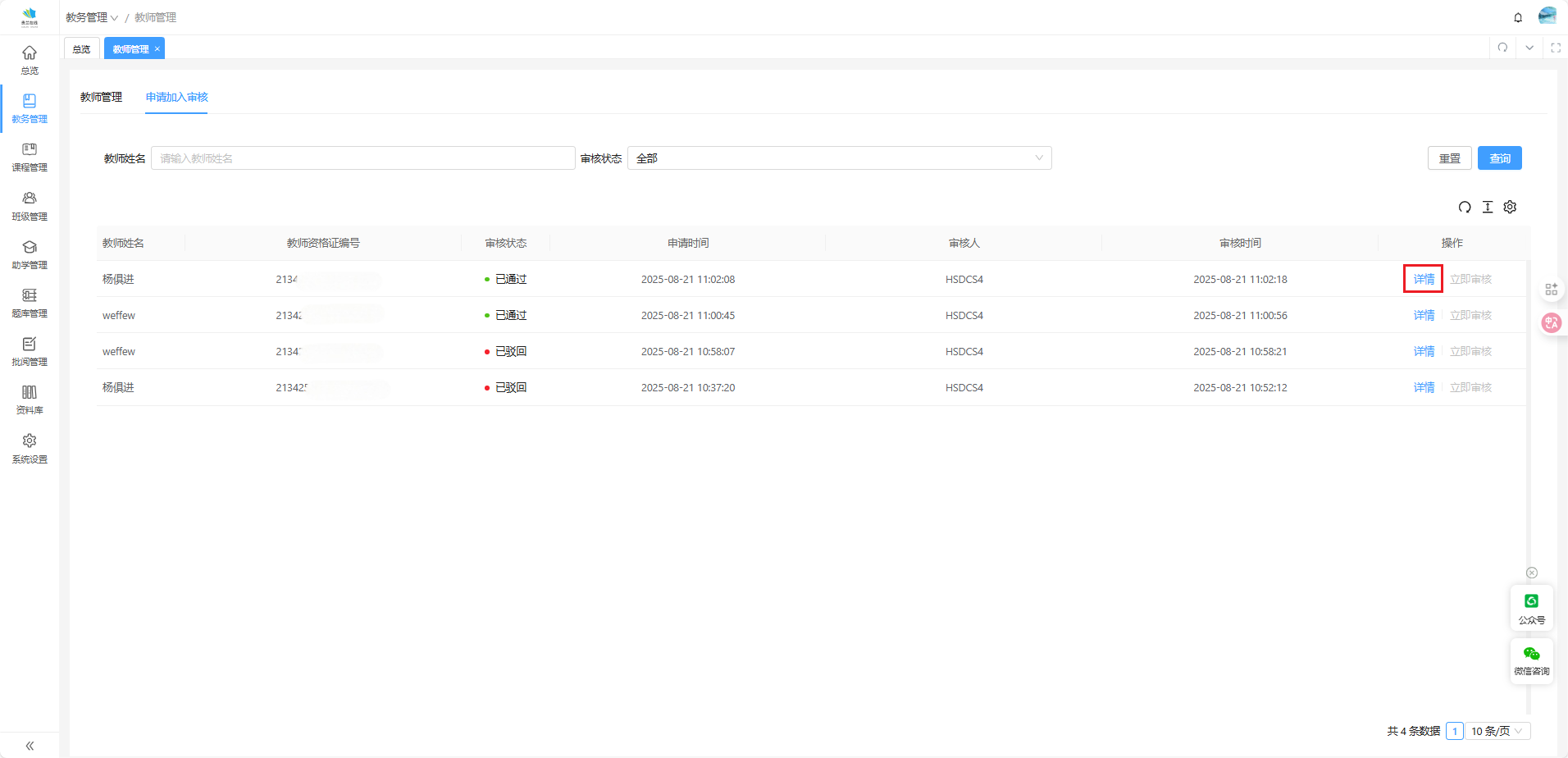Focus the 教师姓名 input field

click(x=362, y=158)
